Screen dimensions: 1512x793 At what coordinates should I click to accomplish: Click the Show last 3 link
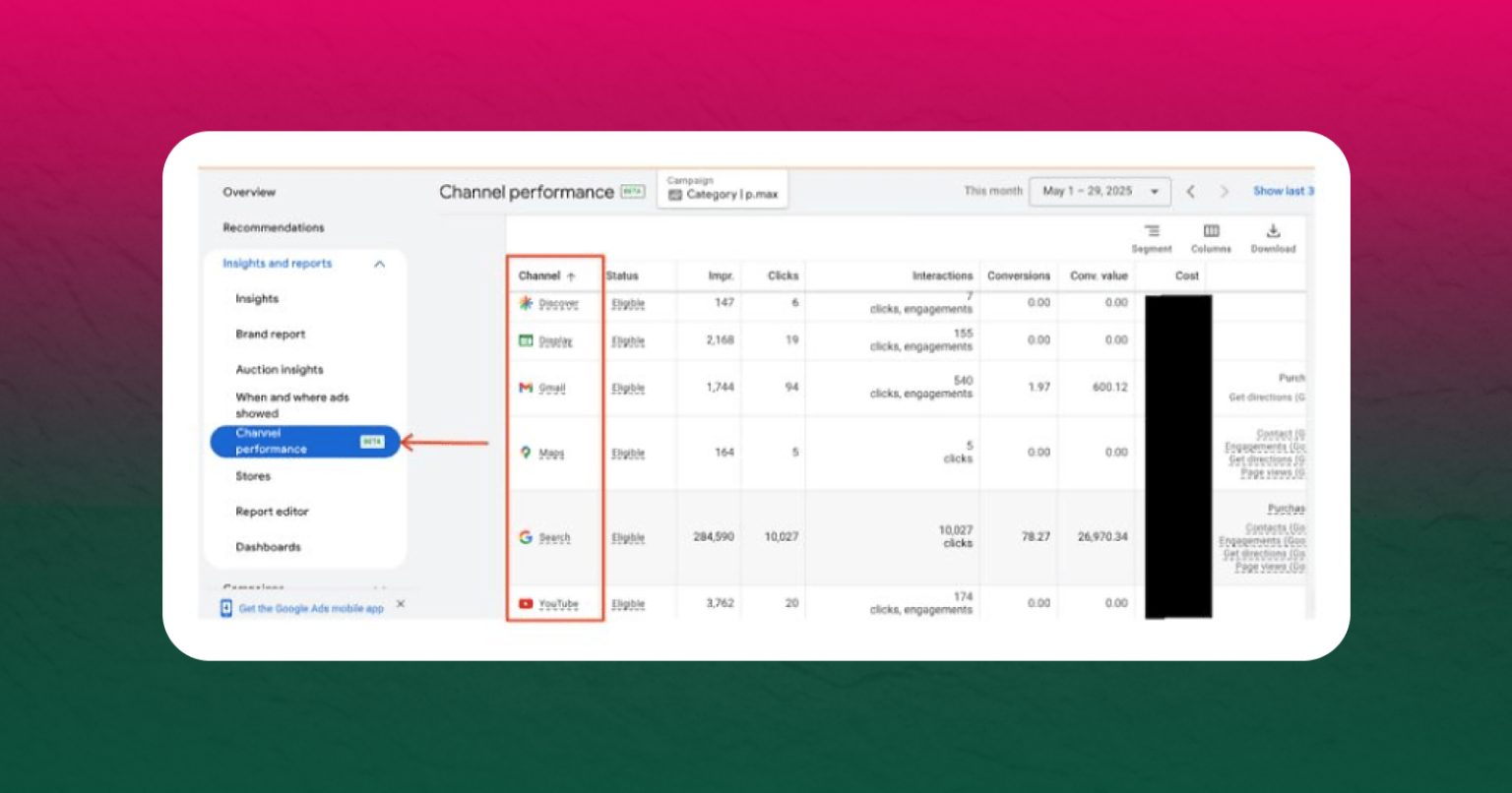click(1284, 191)
